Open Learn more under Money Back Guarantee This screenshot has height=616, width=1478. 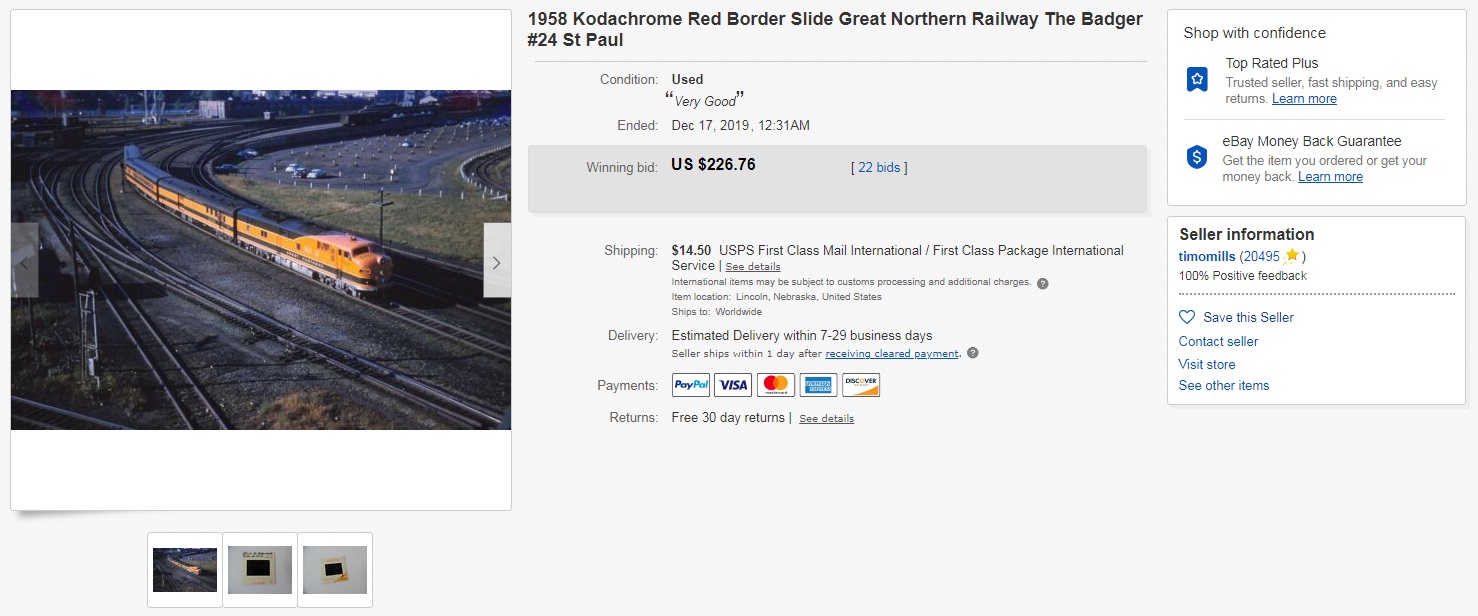pyautogui.click(x=1330, y=177)
